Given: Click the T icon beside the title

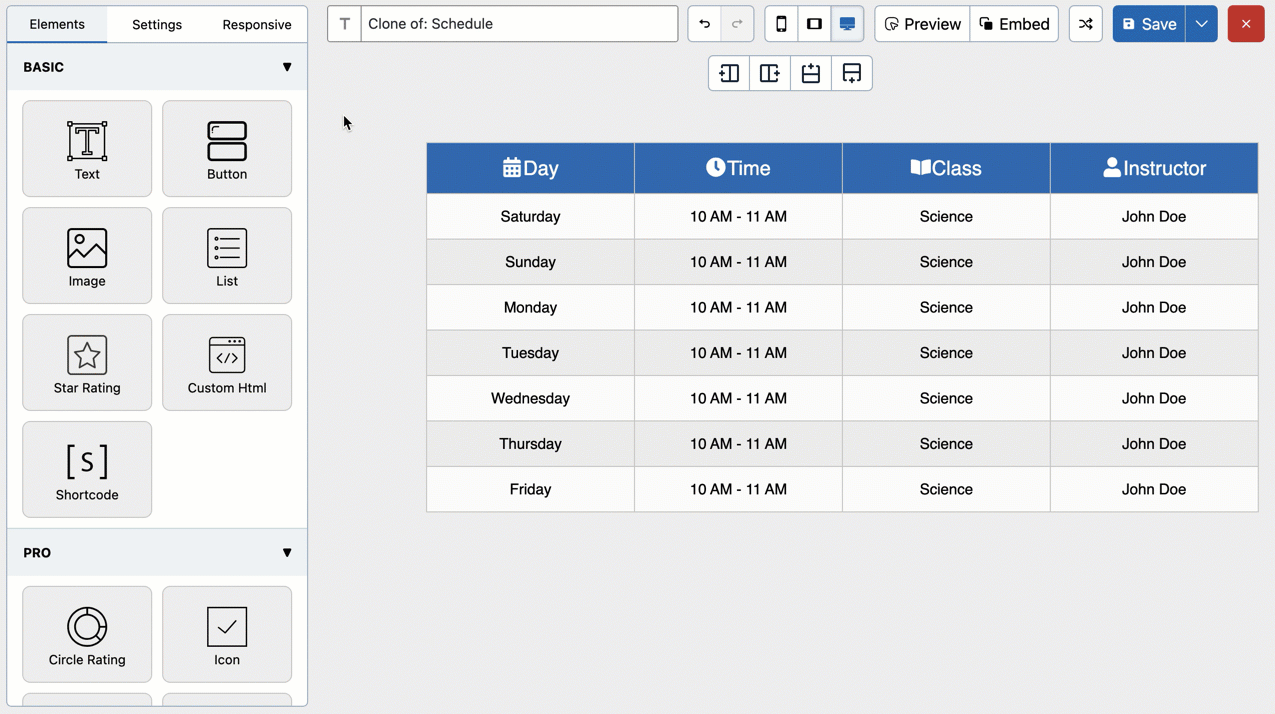Looking at the screenshot, I should pyautogui.click(x=345, y=24).
